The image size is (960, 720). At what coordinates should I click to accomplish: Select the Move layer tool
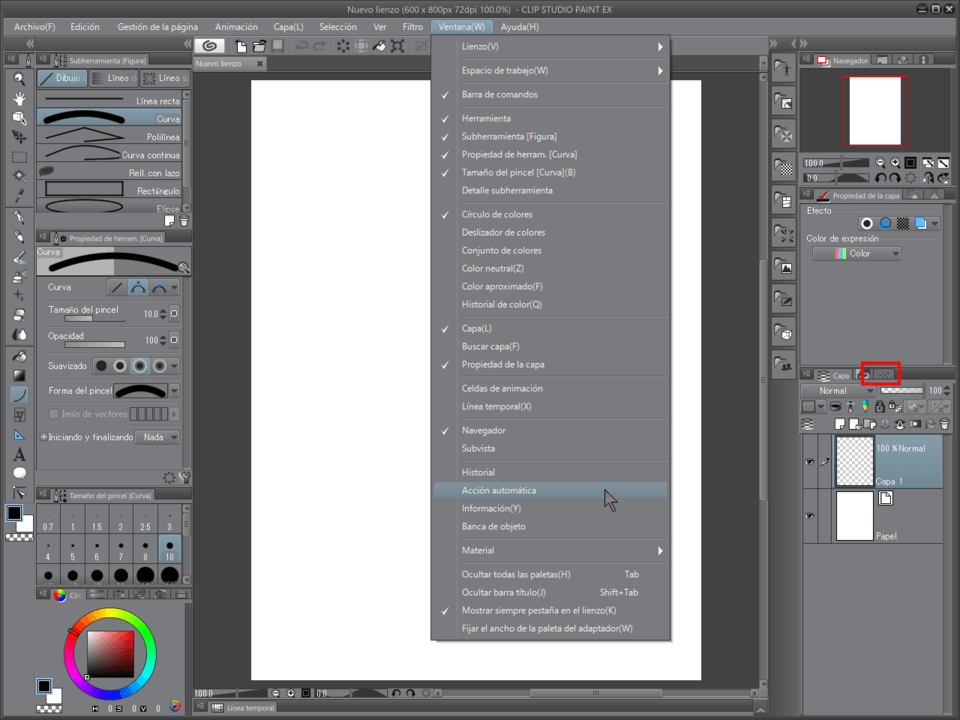pos(20,137)
